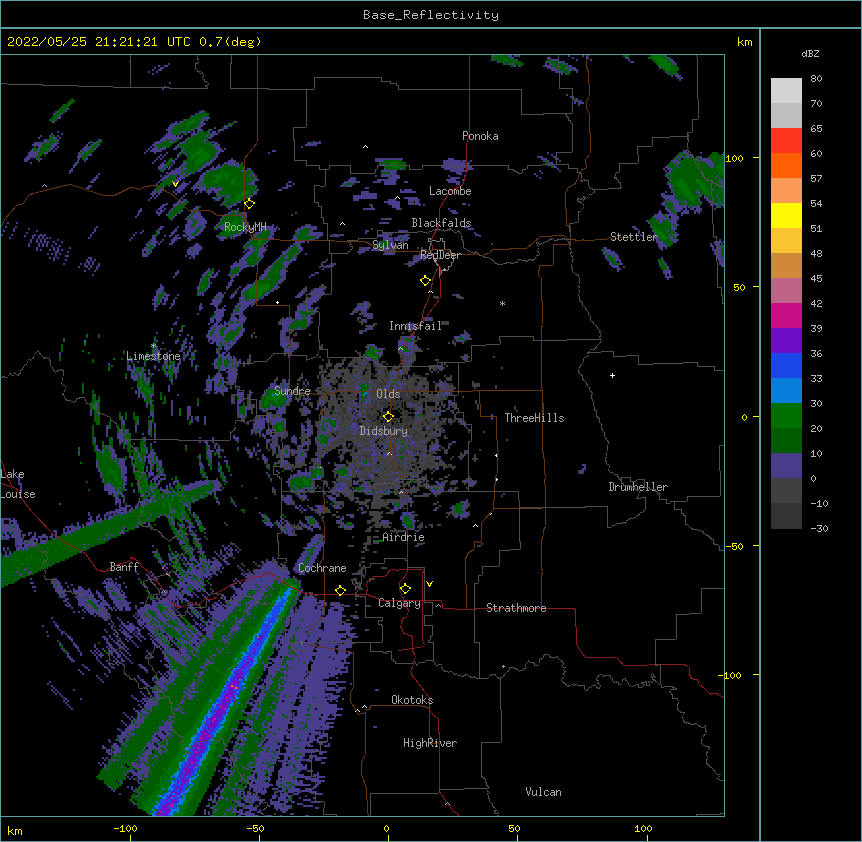Click the Stettler city label
Image resolution: width=862 pixels, height=842 pixels.
click(x=634, y=237)
